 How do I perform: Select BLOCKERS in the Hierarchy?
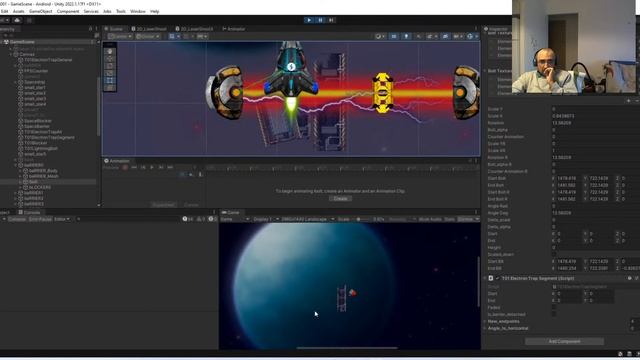pyautogui.click(x=40, y=187)
